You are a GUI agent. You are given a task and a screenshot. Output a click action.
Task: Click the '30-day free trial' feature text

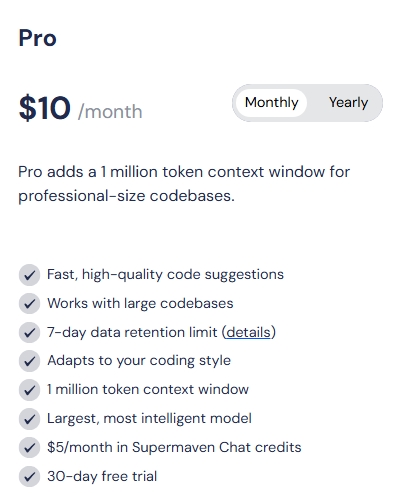(102, 476)
